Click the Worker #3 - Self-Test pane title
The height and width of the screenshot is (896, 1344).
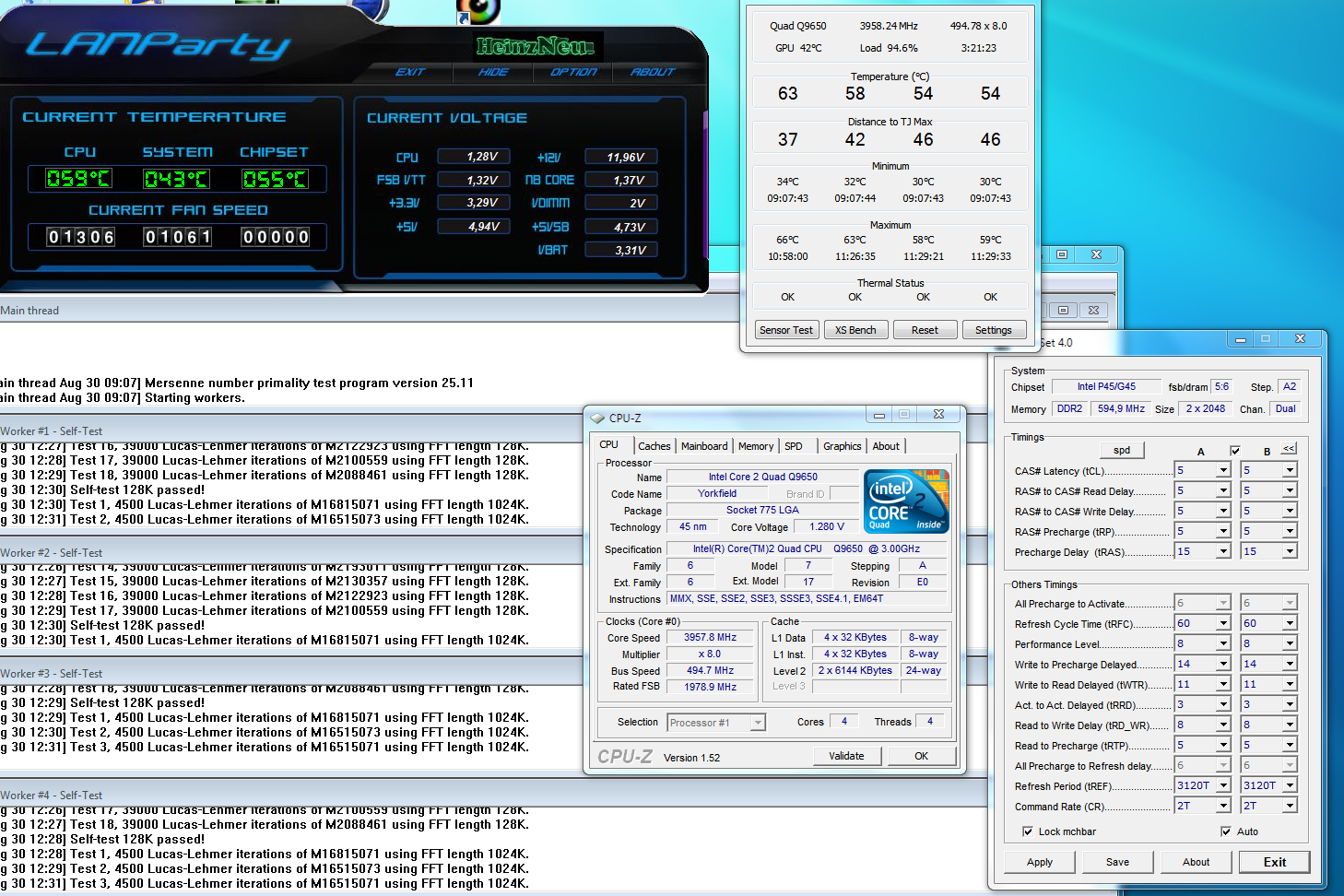52,673
